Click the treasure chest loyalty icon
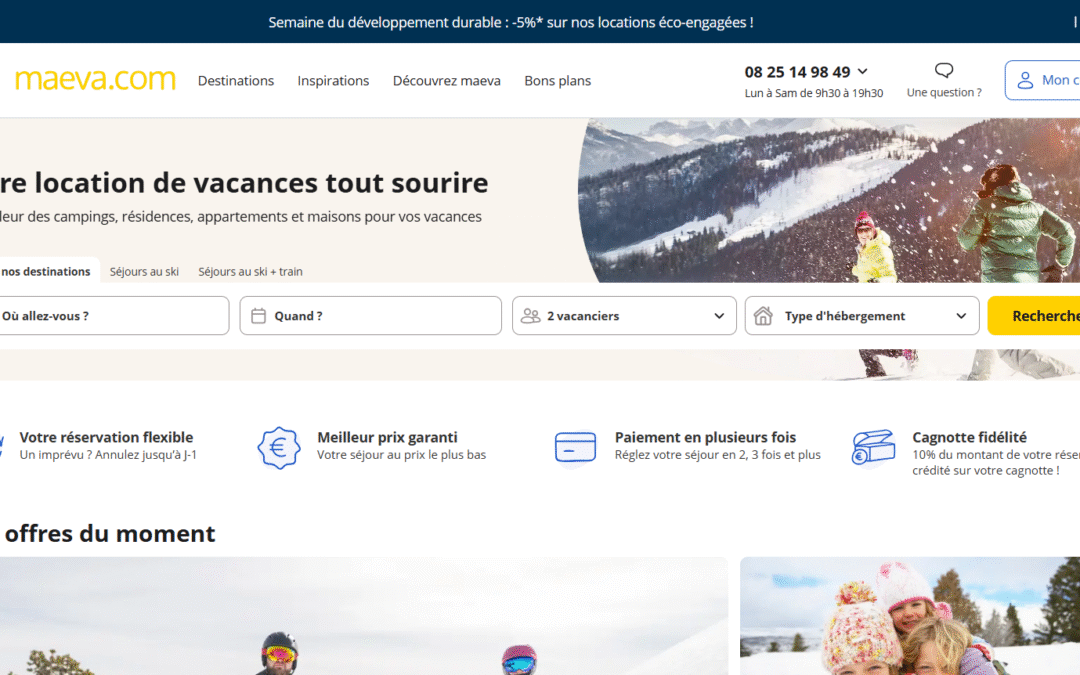 pos(873,448)
